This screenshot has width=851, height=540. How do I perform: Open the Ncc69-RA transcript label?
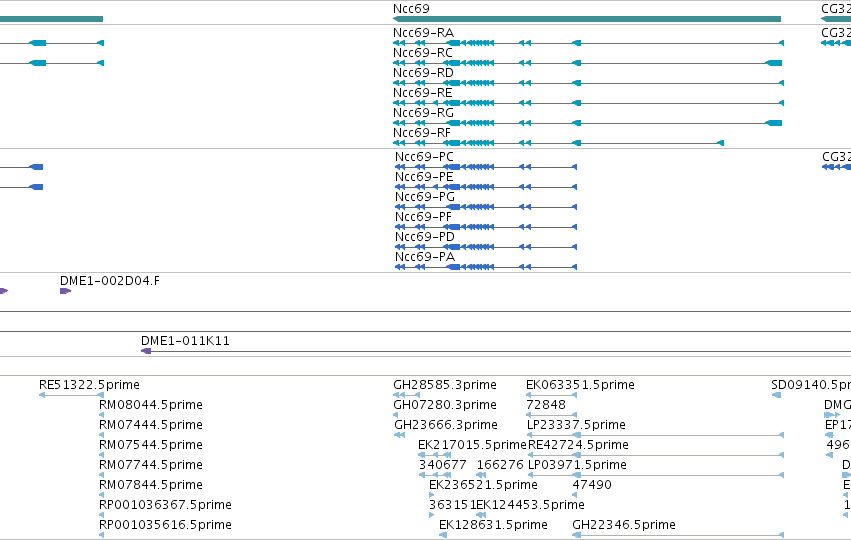coord(423,33)
